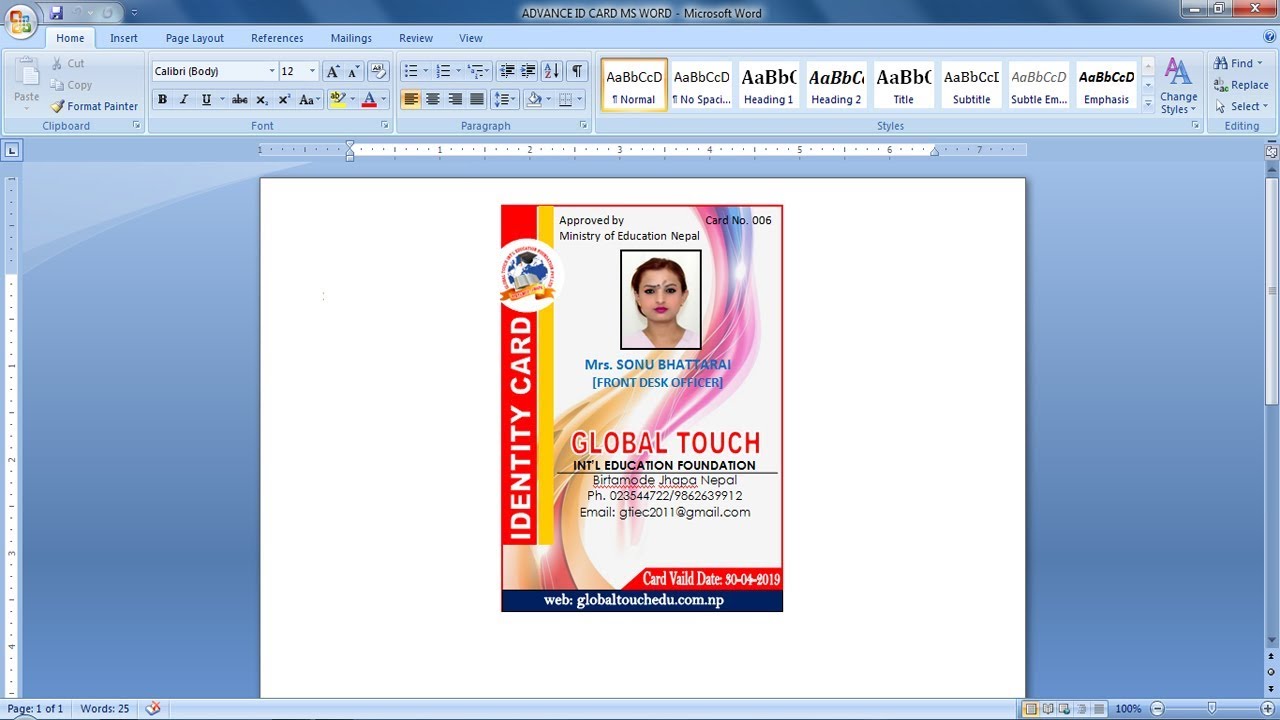Justify paragraph text
Screen dimensions: 1280x720
pyautogui.click(x=477, y=99)
